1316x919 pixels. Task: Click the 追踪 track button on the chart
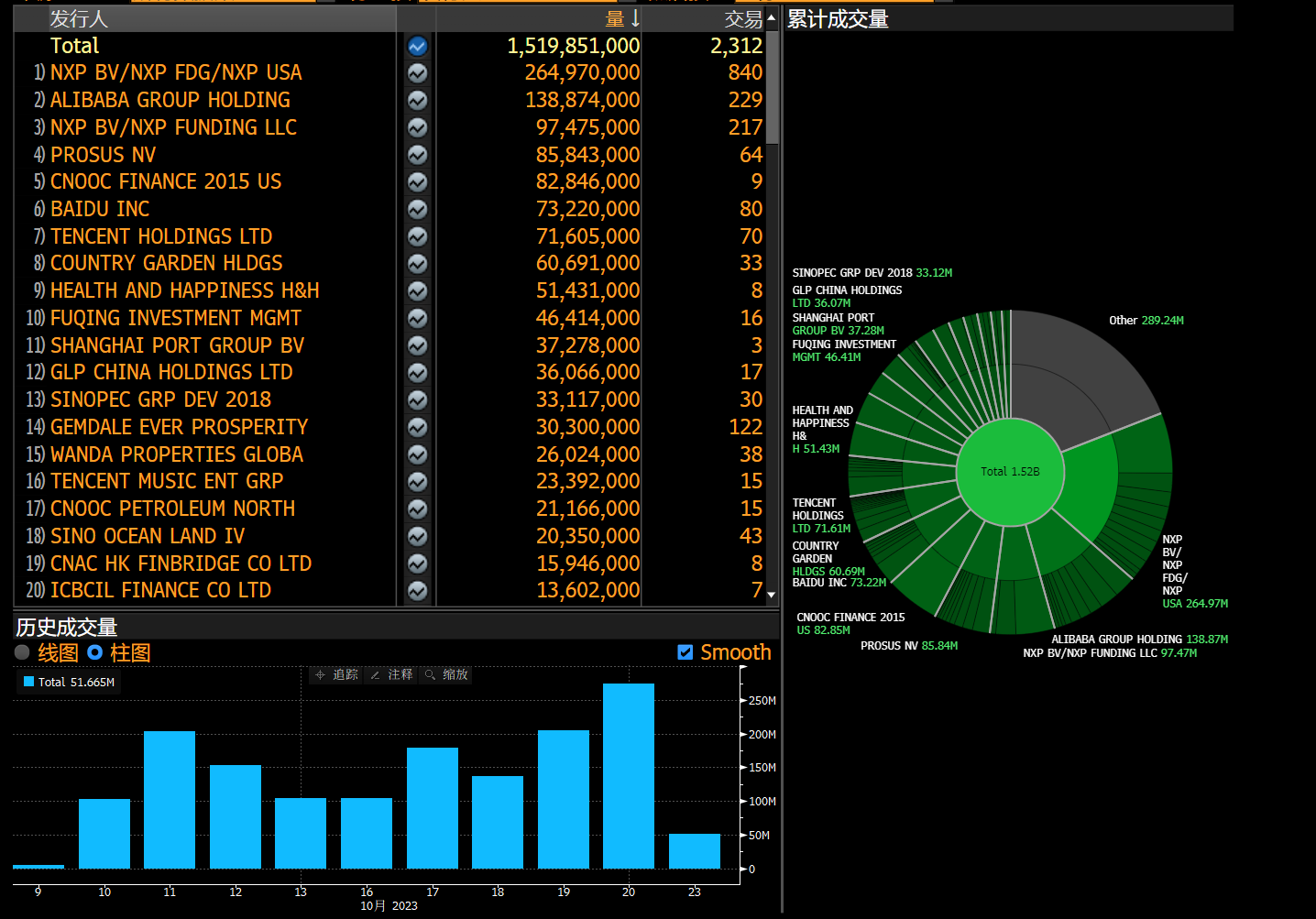[x=336, y=674]
